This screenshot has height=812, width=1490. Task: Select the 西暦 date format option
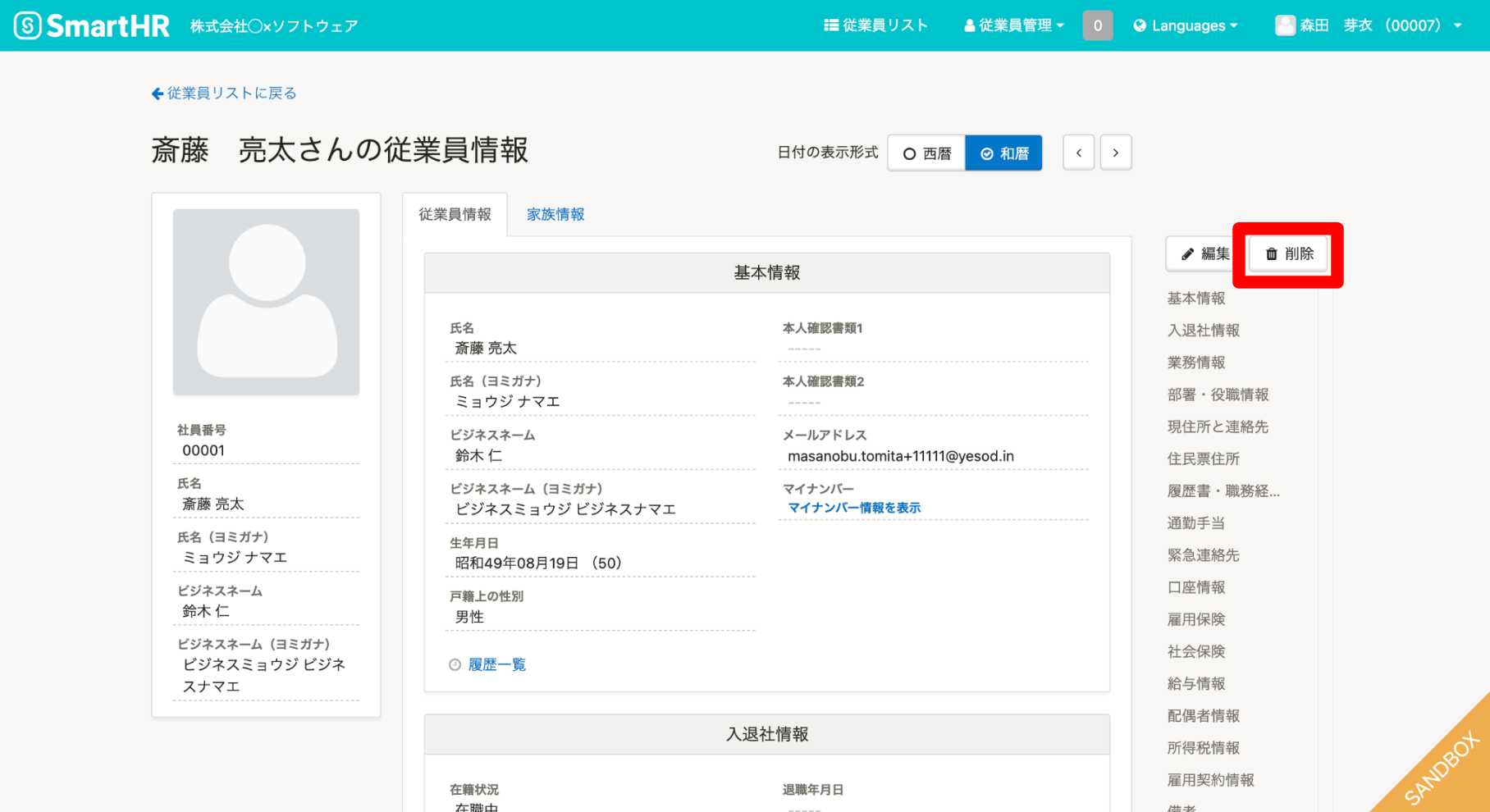[x=927, y=153]
